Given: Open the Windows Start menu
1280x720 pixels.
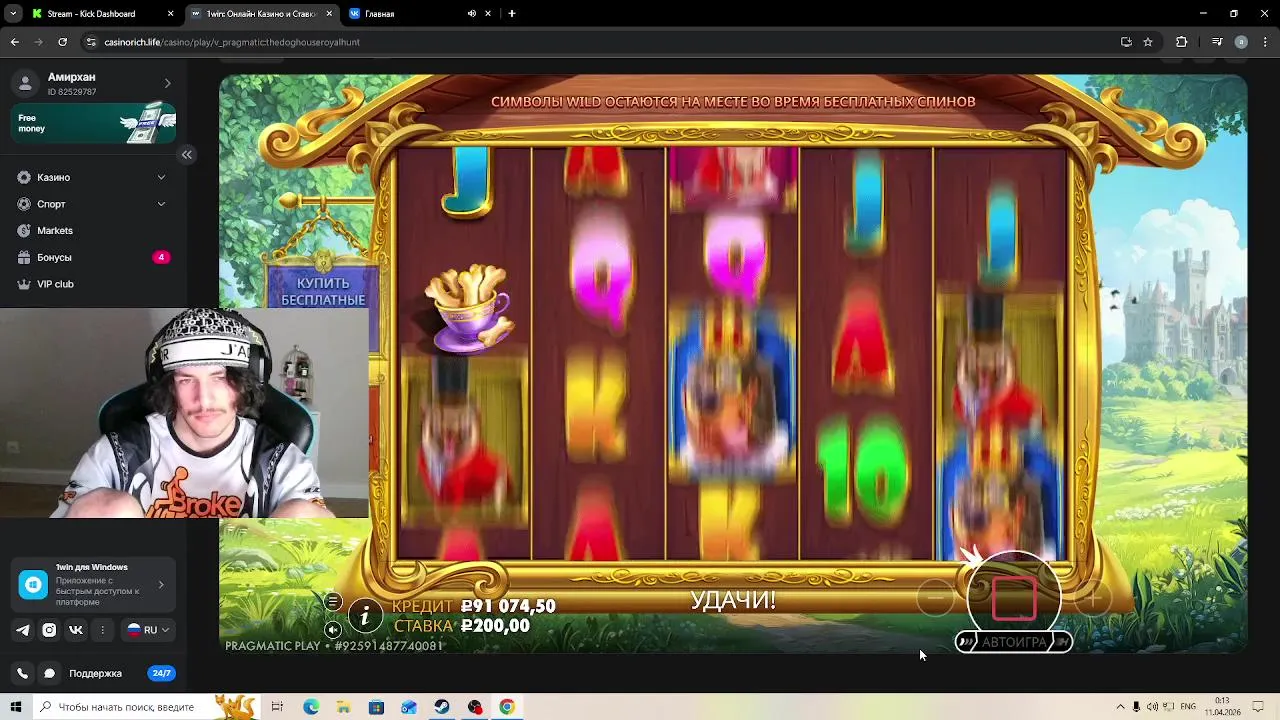Looking at the screenshot, I should 15,707.
